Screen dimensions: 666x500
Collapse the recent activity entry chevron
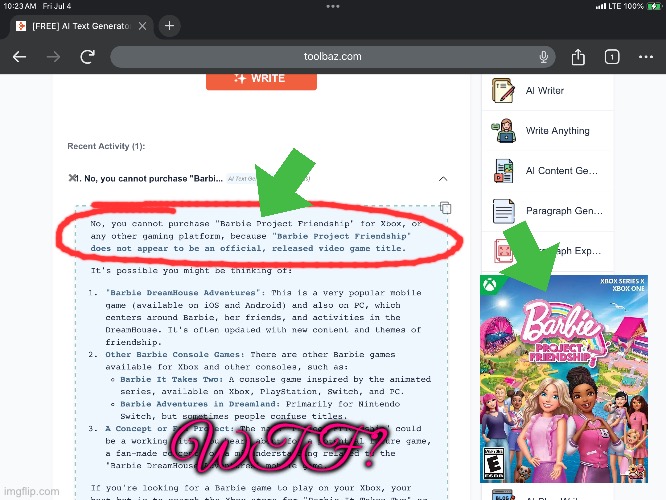click(443, 179)
